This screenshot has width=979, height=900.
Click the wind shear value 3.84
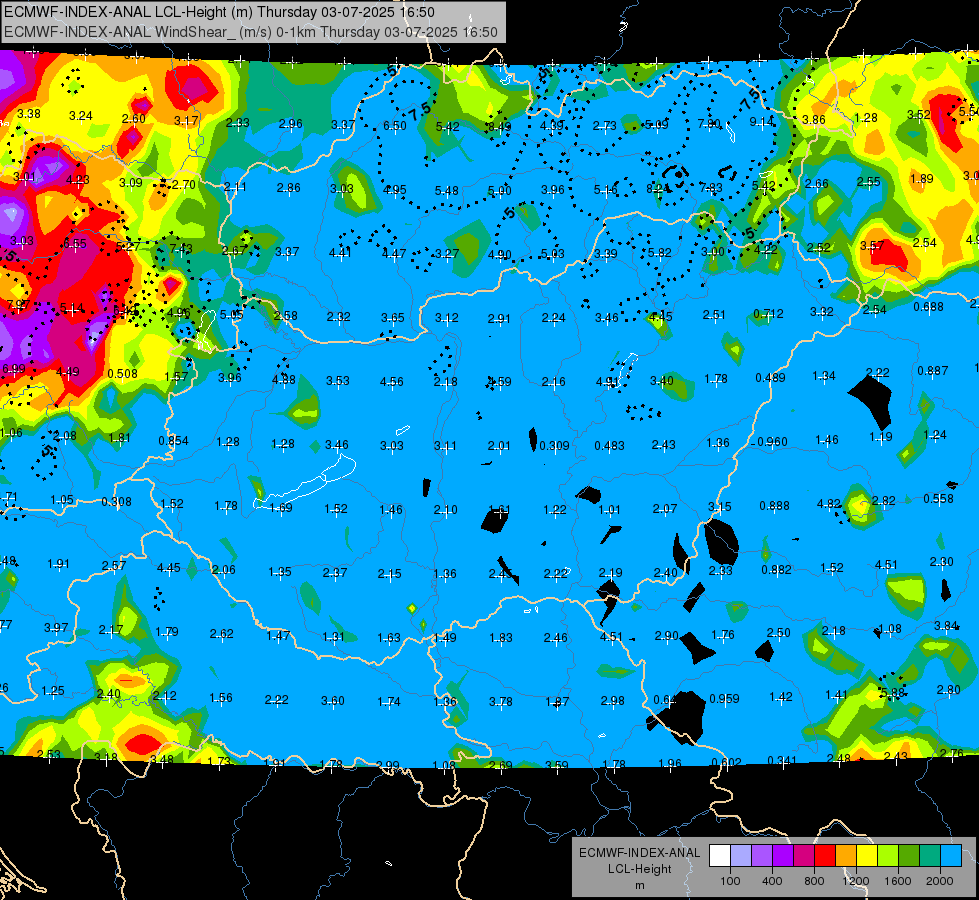[x=946, y=625]
